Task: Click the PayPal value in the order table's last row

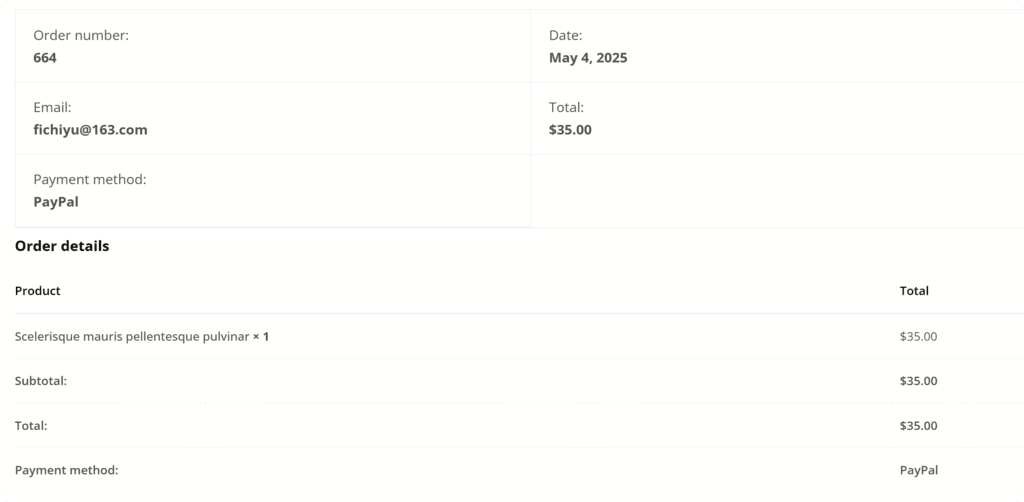Action: pyautogui.click(x=918, y=470)
